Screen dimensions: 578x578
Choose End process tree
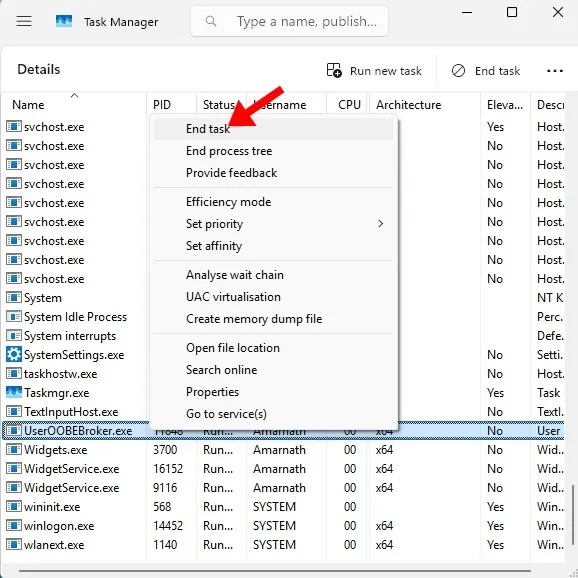274,151
